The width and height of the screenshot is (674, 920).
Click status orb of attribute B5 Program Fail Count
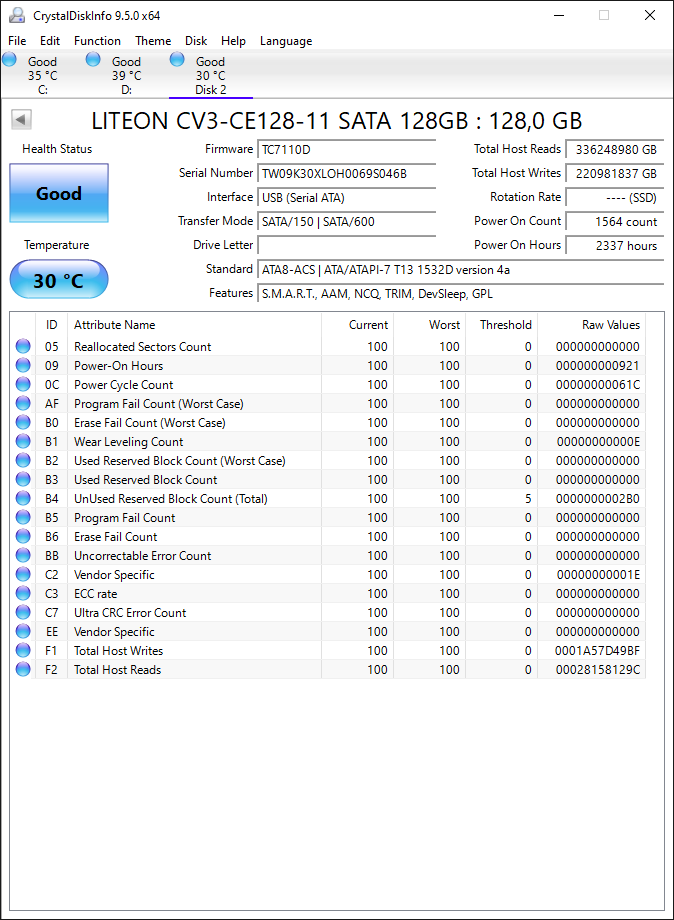(23, 518)
